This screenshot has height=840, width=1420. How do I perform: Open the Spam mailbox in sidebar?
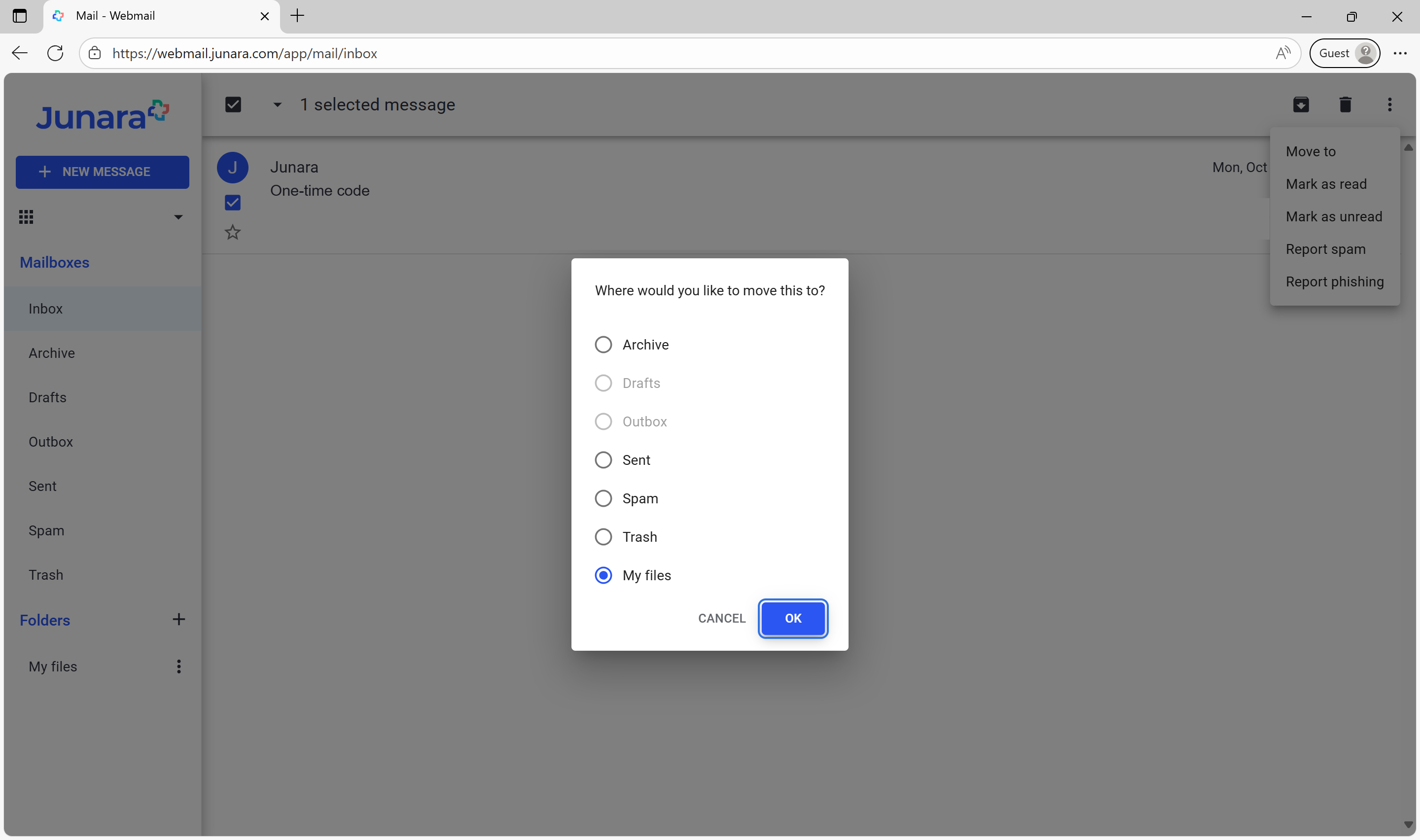pyautogui.click(x=103, y=530)
